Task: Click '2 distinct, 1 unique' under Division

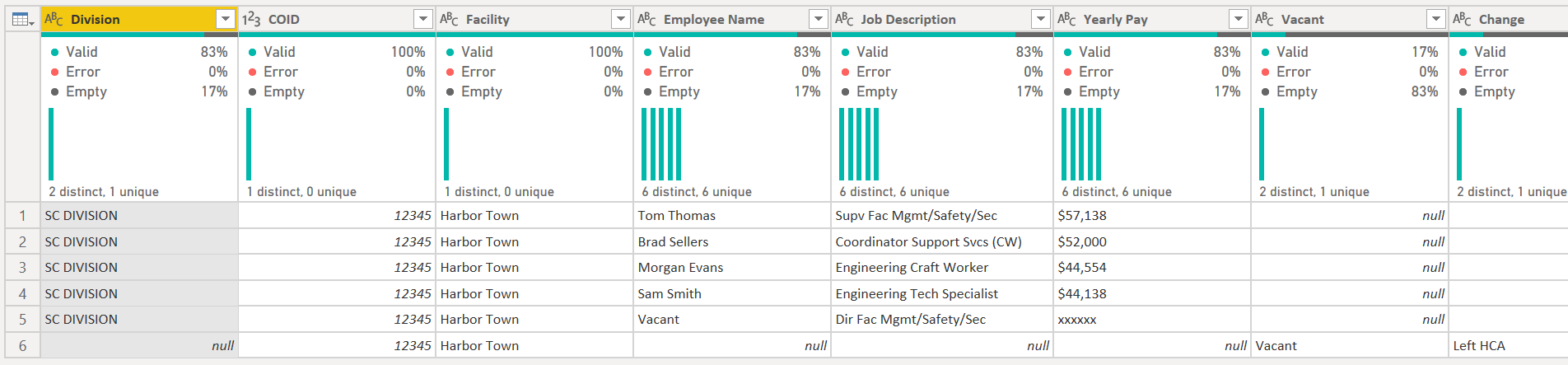Action: [104, 191]
